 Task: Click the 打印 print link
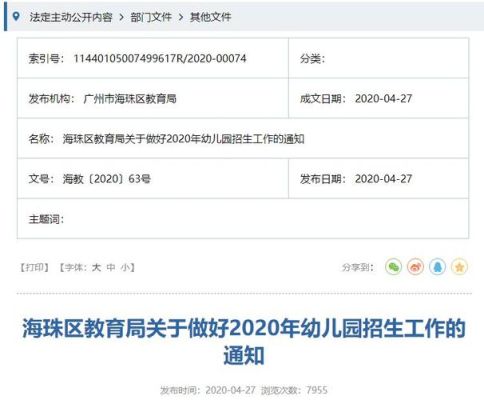[34, 267]
